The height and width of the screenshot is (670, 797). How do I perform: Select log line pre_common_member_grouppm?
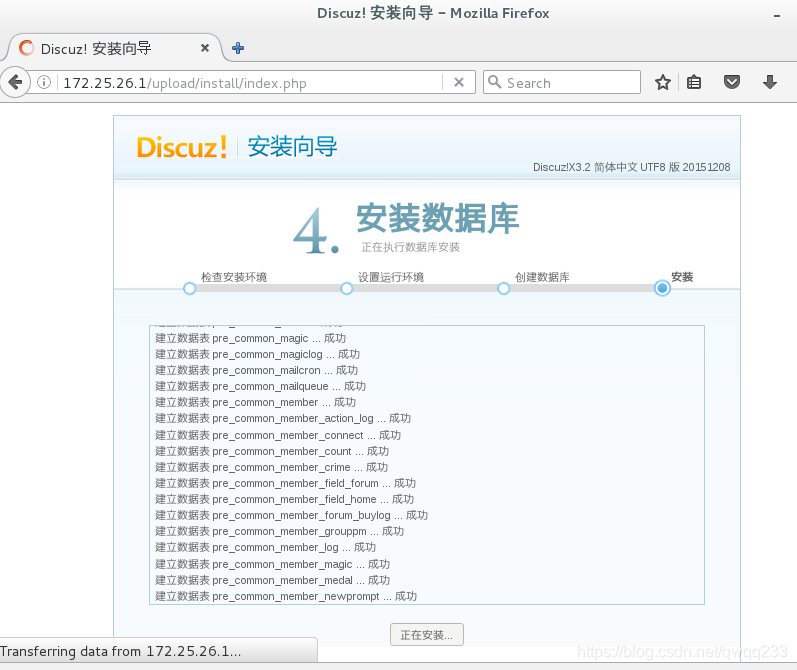tap(280, 532)
